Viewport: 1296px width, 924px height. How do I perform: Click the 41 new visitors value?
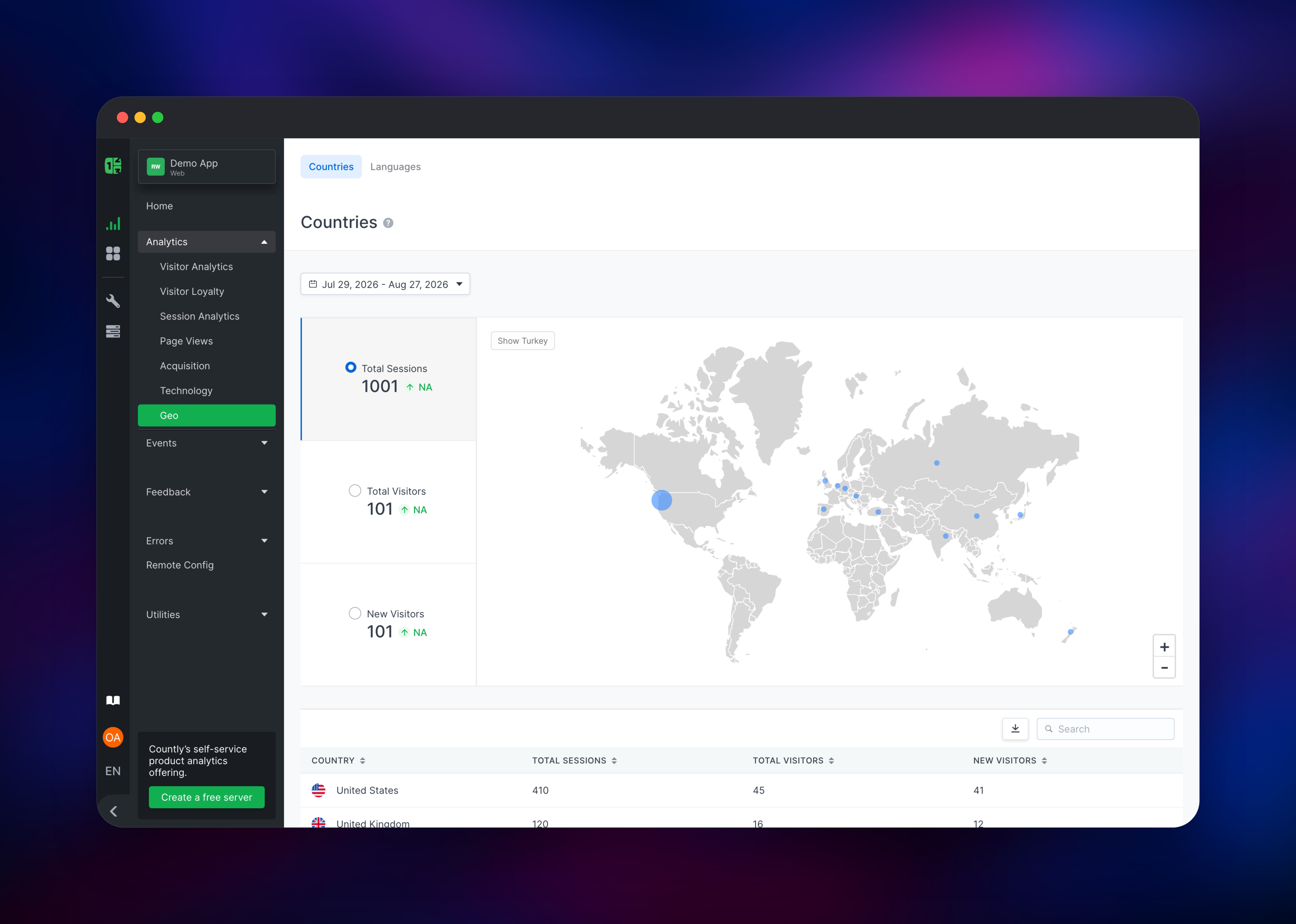tap(978, 790)
